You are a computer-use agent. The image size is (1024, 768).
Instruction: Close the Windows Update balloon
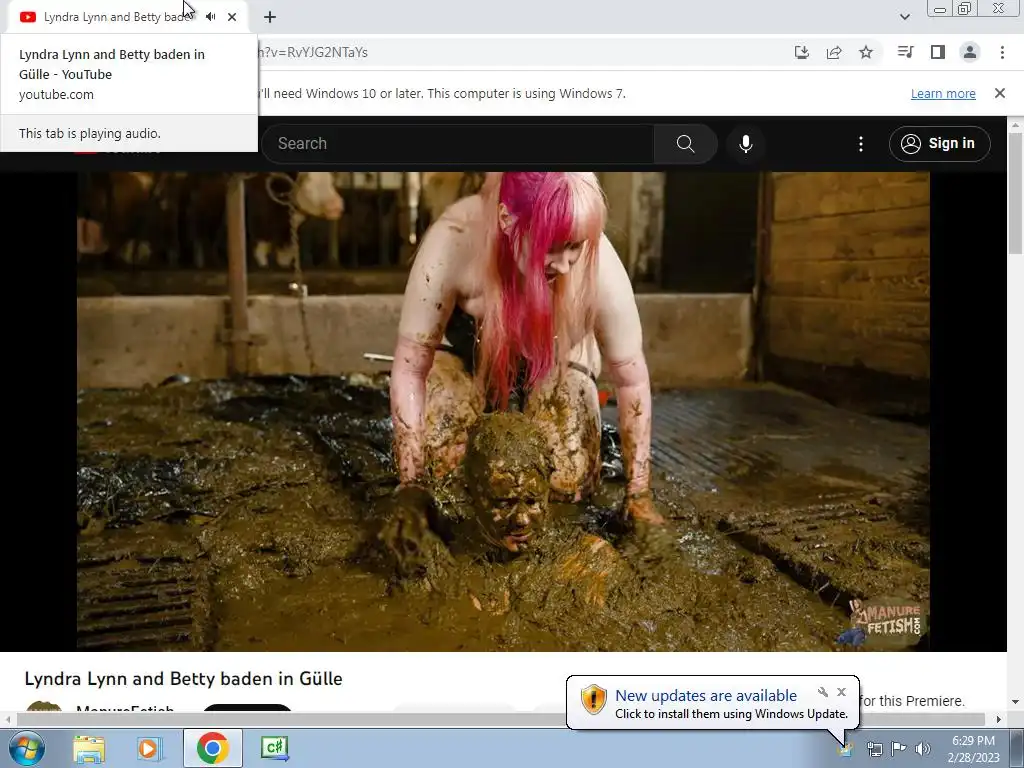point(842,692)
